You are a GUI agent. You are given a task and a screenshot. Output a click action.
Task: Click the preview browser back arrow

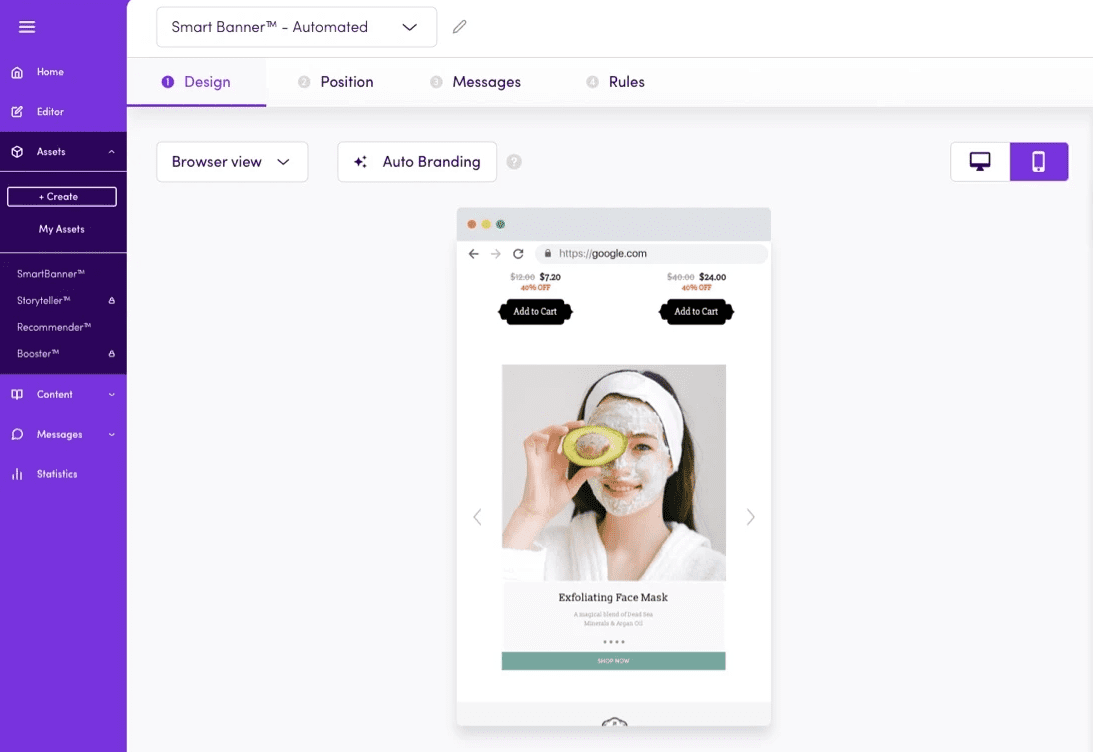tap(474, 254)
